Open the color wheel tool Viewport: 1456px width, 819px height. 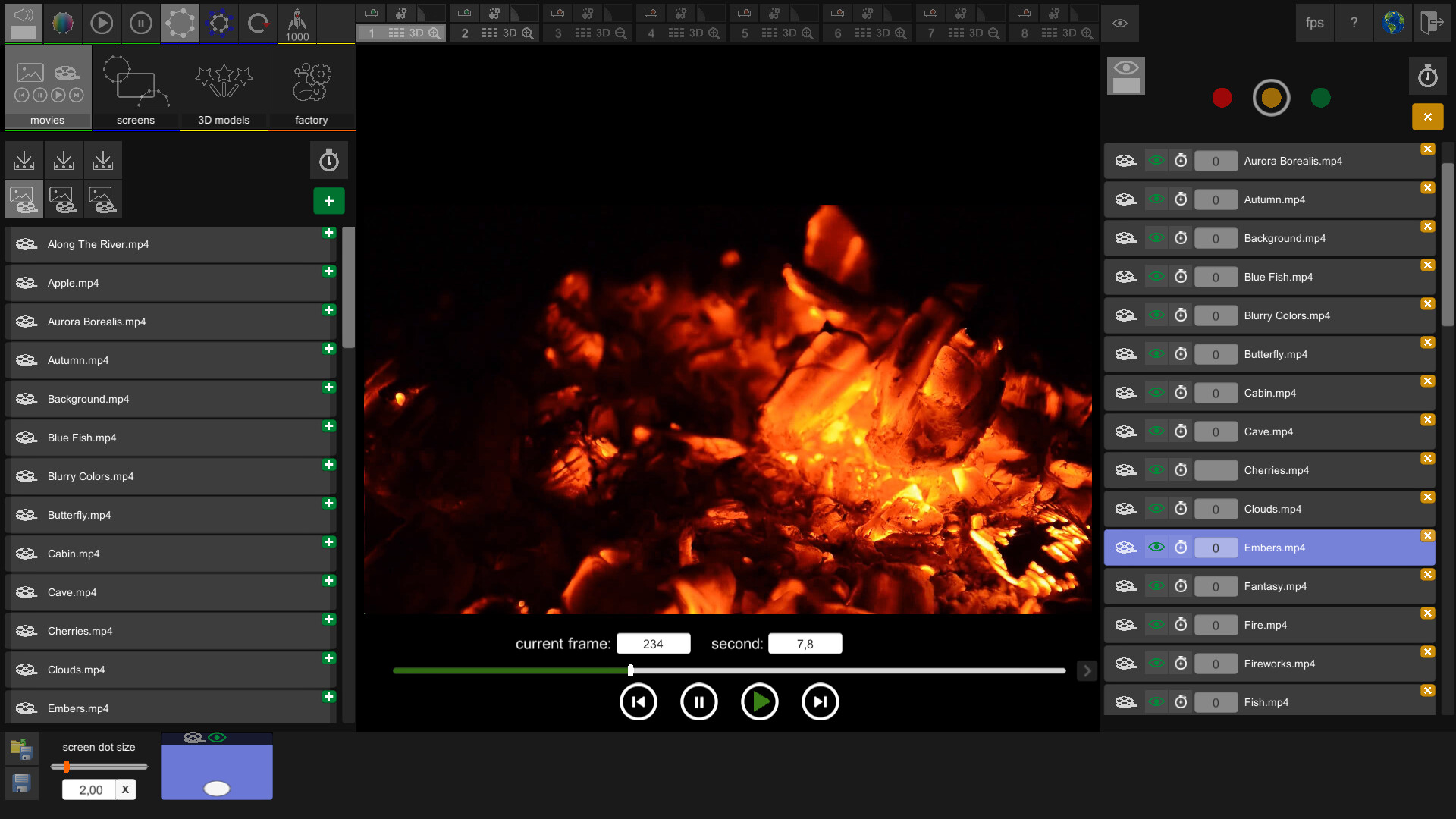[63, 23]
